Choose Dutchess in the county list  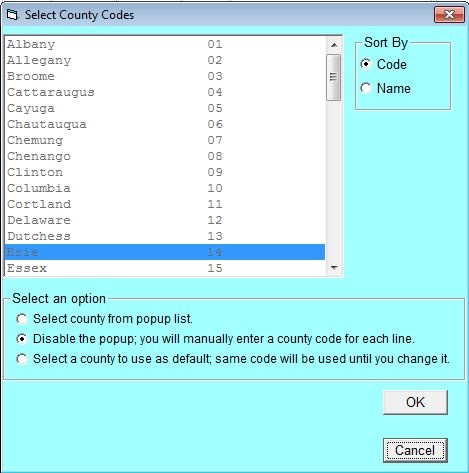click(165, 236)
